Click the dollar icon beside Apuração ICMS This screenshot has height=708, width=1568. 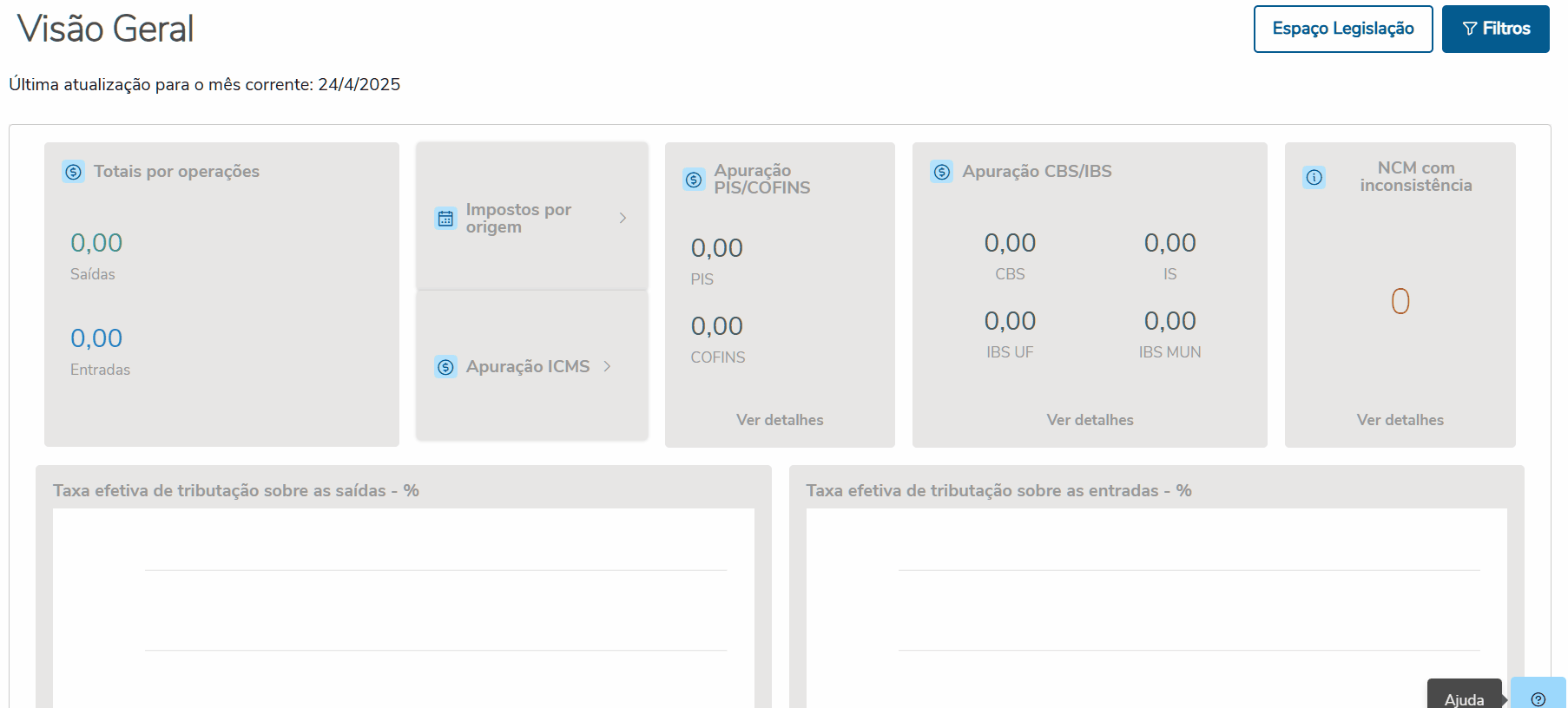(445, 367)
